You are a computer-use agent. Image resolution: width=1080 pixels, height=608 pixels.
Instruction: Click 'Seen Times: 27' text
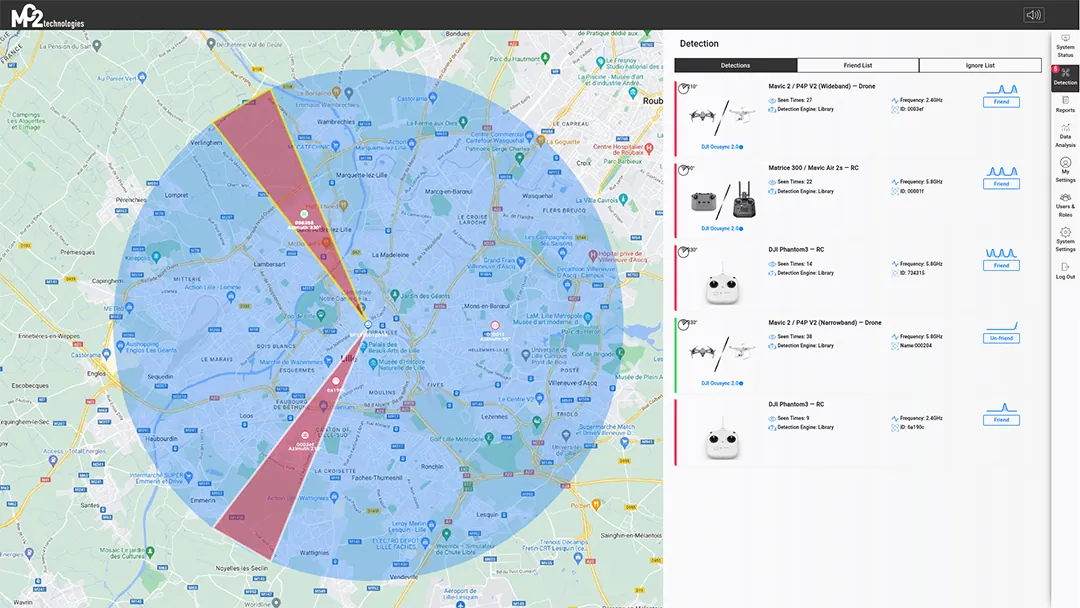point(795,101)
